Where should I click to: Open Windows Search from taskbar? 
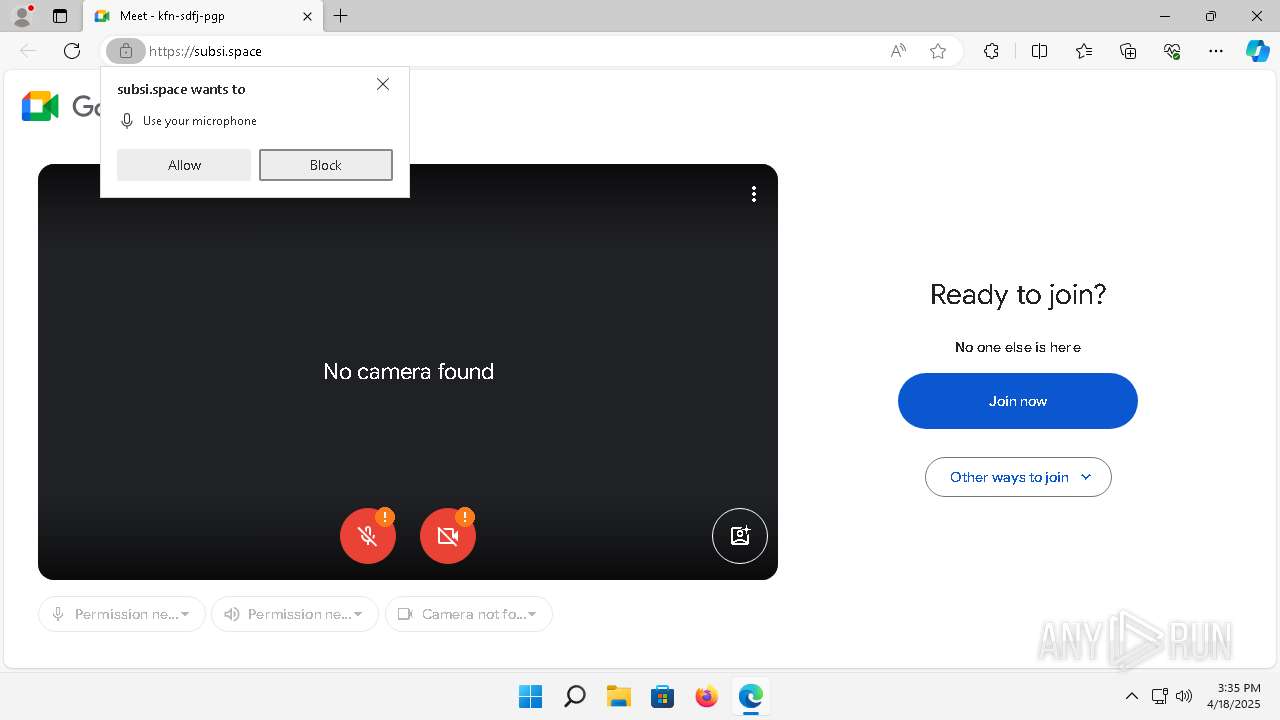[574, 696]
